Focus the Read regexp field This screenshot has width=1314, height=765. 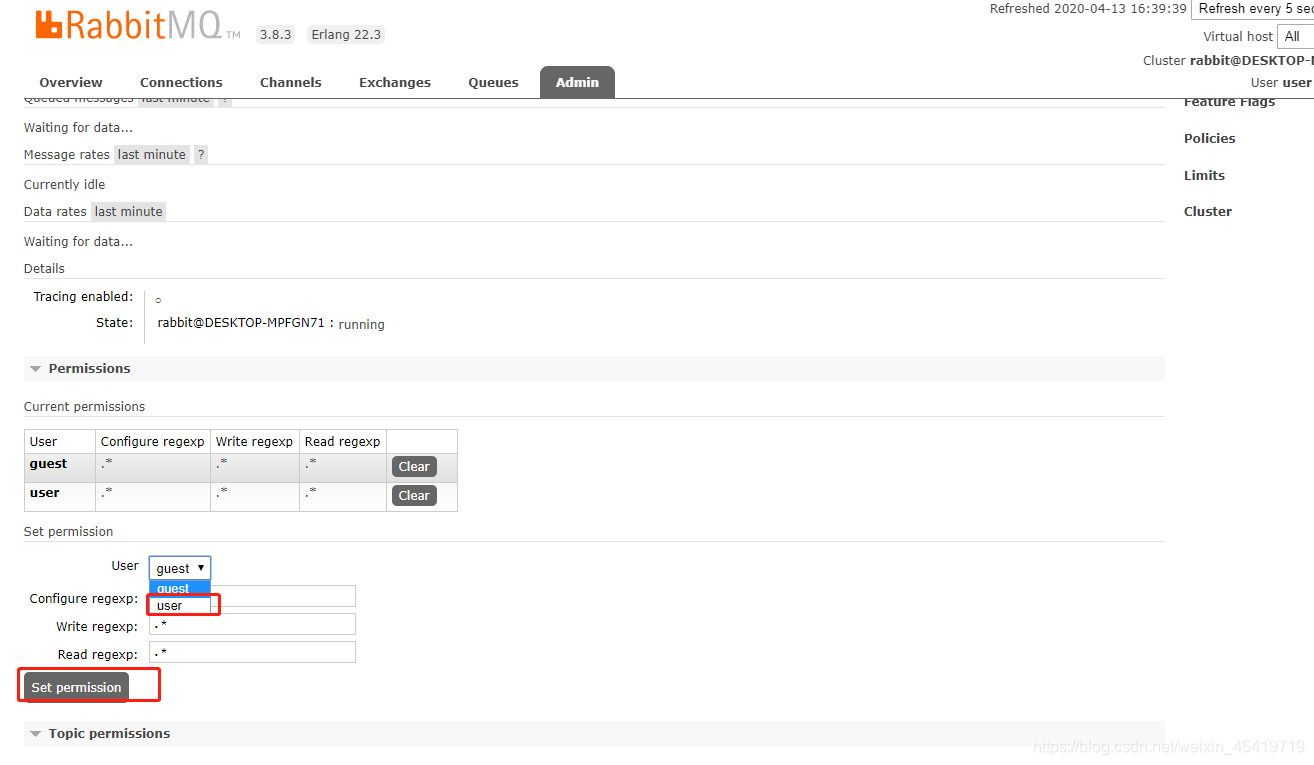pos(252,652)
